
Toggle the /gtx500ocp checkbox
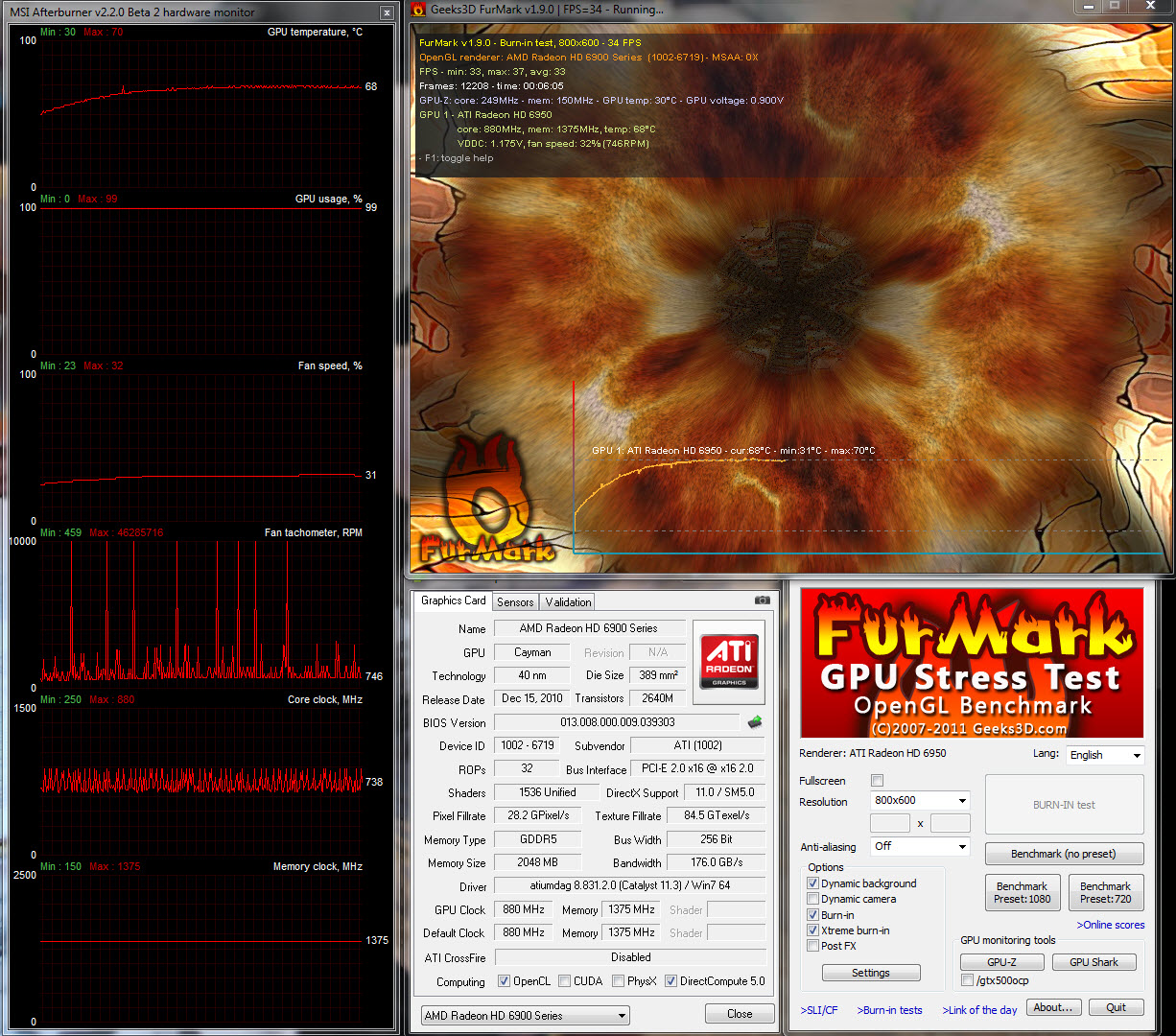click(967, 980)
